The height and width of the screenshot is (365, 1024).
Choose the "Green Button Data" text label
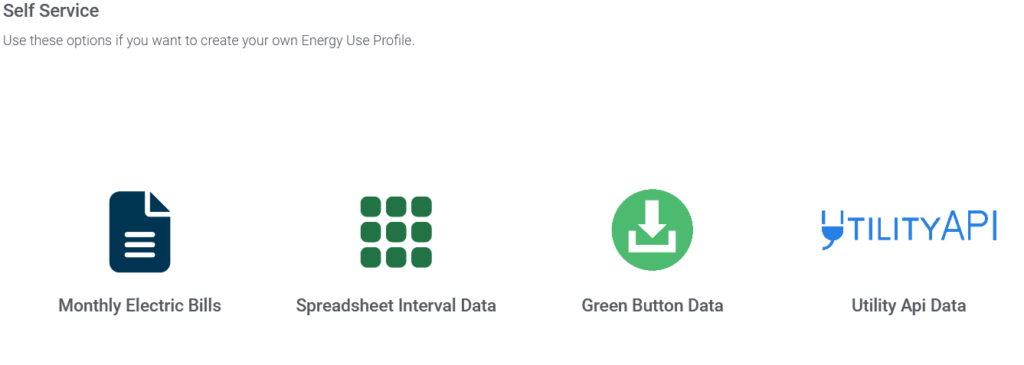(652, 306)
